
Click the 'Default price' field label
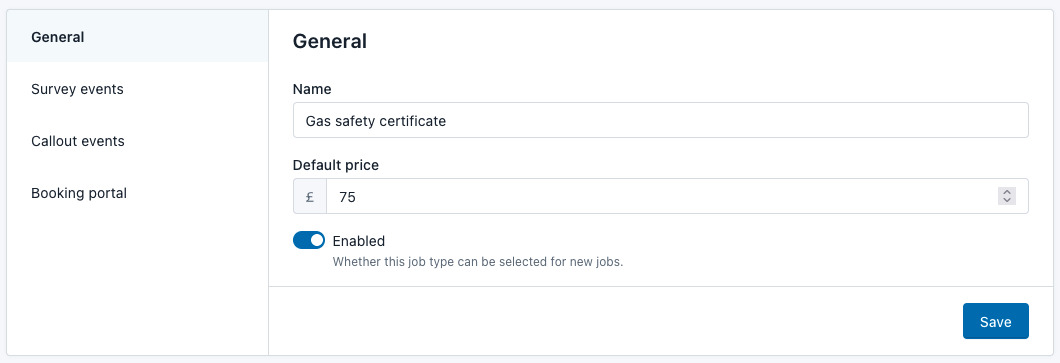click(x=336, y=165)
